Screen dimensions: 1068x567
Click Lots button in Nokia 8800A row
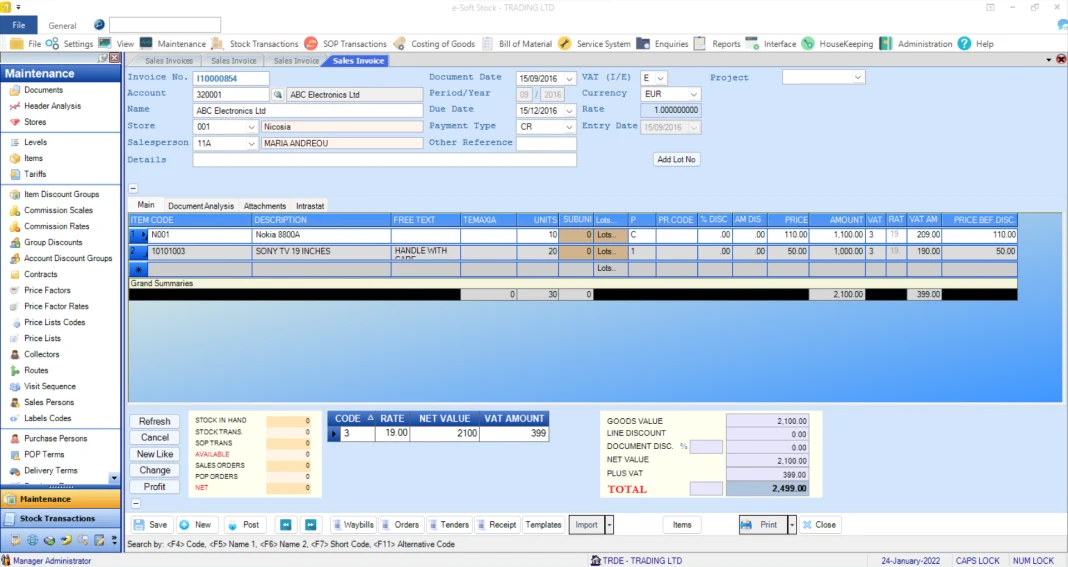(x=610, y=235)
